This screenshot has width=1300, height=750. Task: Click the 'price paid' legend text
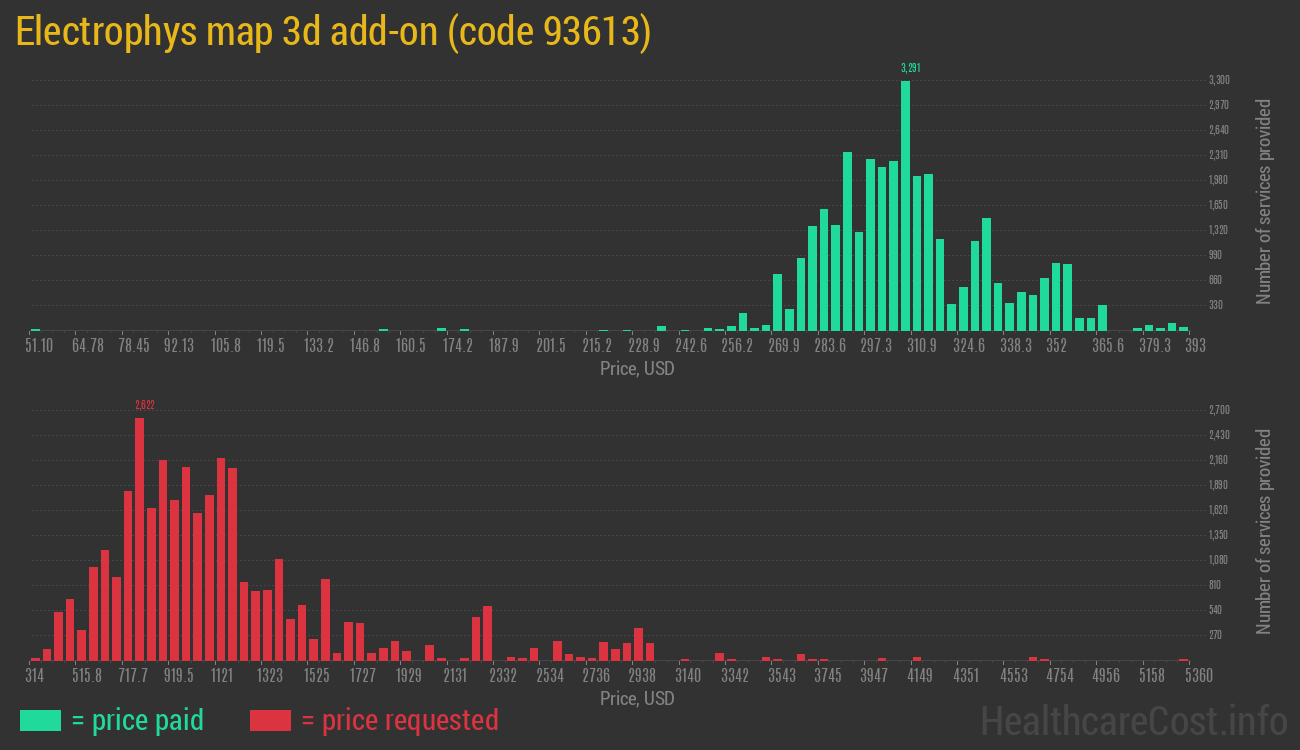click(137, 720)
